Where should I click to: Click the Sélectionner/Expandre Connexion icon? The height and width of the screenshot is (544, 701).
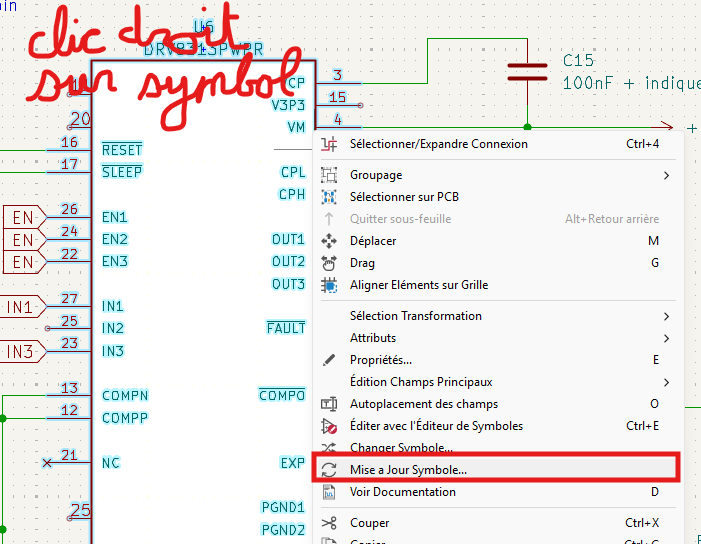point(329,144)
